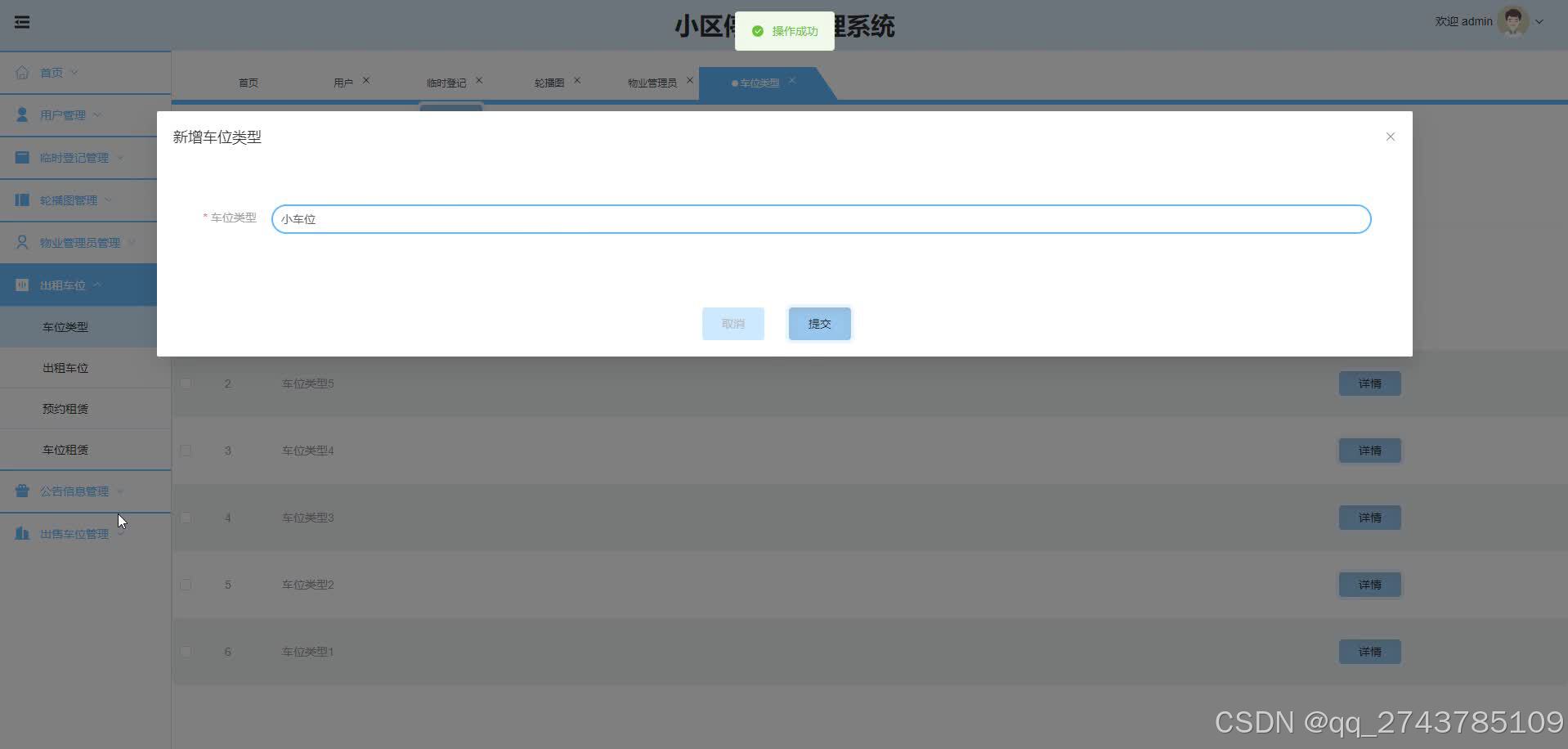Click the 轮播图管理 icon

tap(22, 200)
